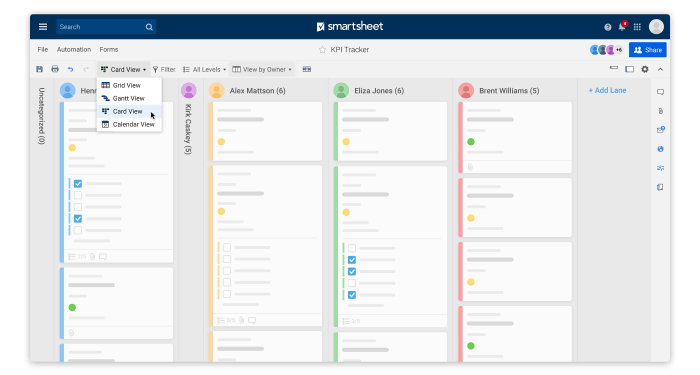Click the Filter button

(164, 70)
